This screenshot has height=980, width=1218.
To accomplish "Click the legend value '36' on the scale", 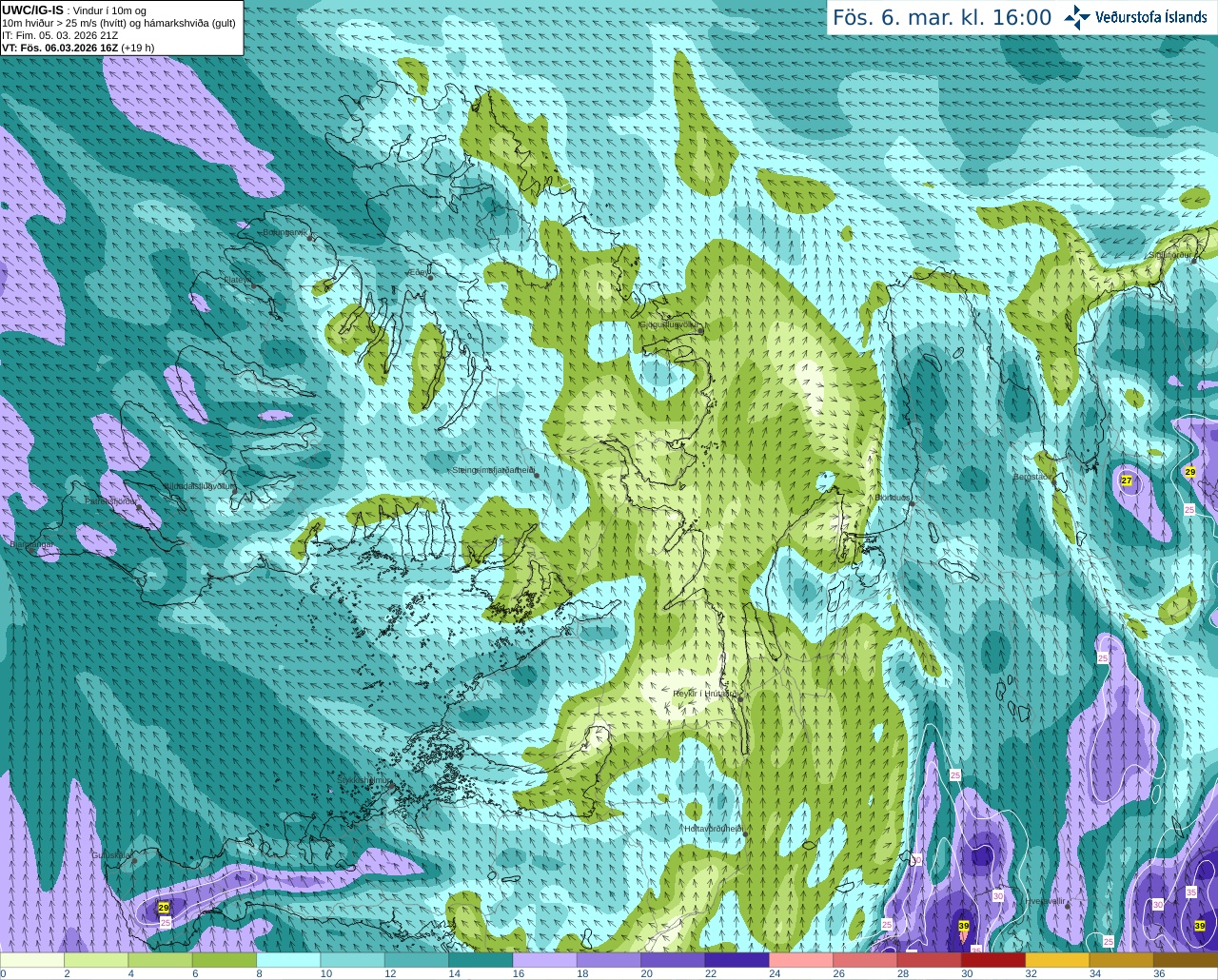I will point(1159,973).
